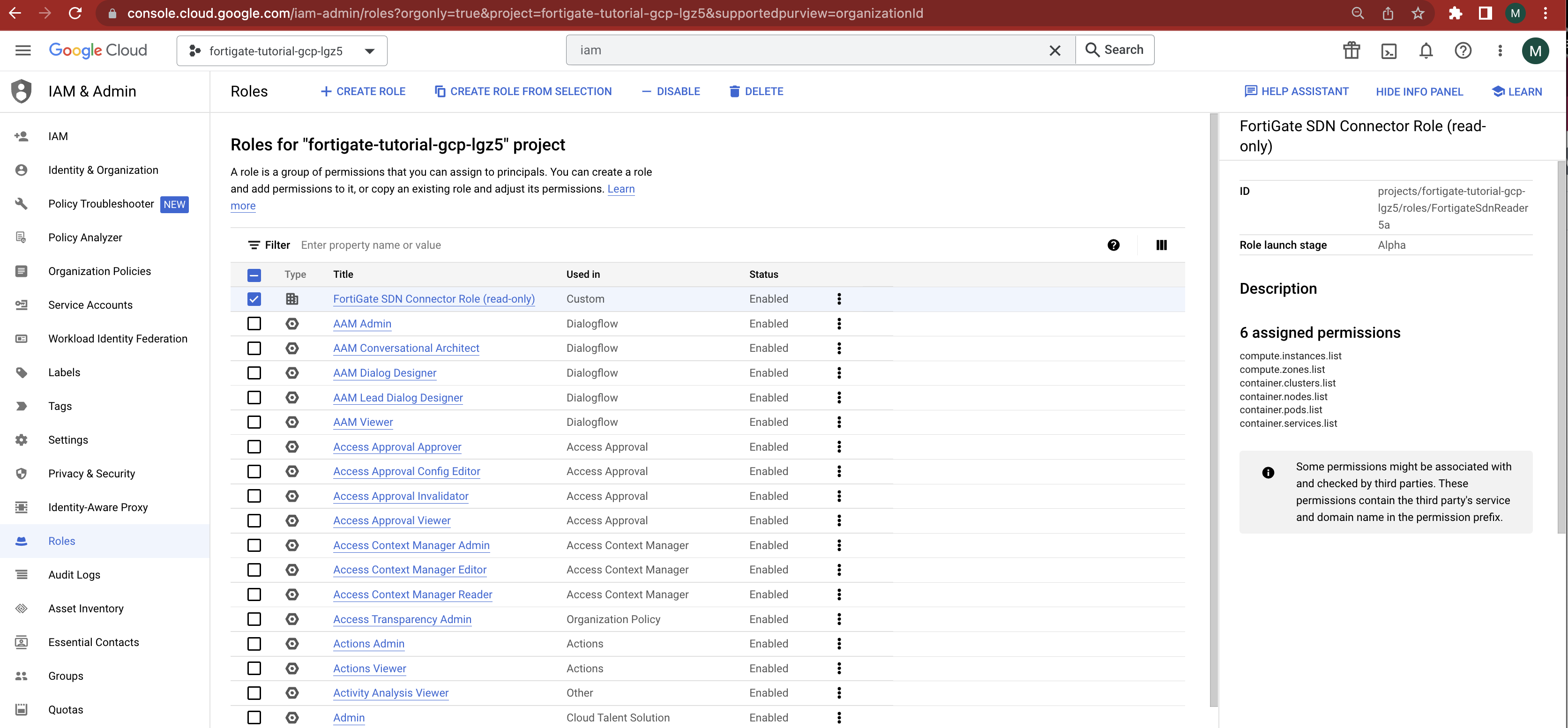Uncheck FortiGate SDN Connector Role checkbox

254,299
